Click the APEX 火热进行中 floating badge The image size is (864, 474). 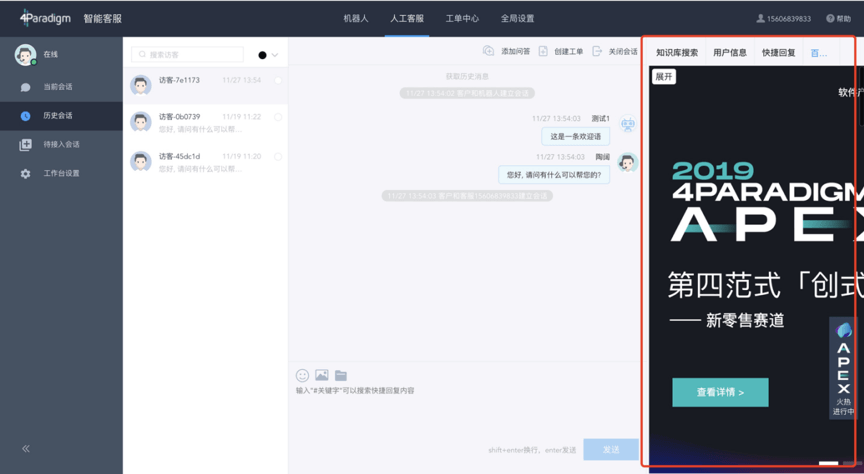click(x=843, y=368)
